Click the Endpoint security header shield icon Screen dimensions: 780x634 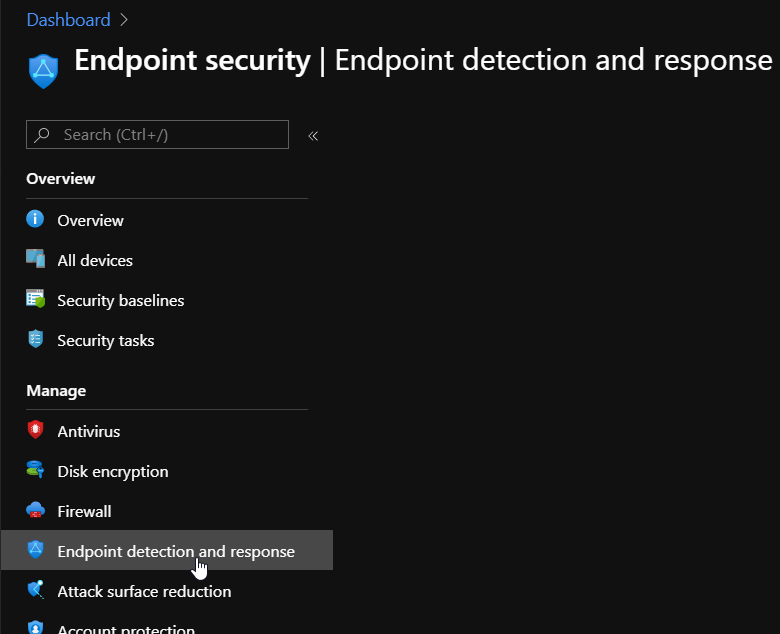pos(44,67)
